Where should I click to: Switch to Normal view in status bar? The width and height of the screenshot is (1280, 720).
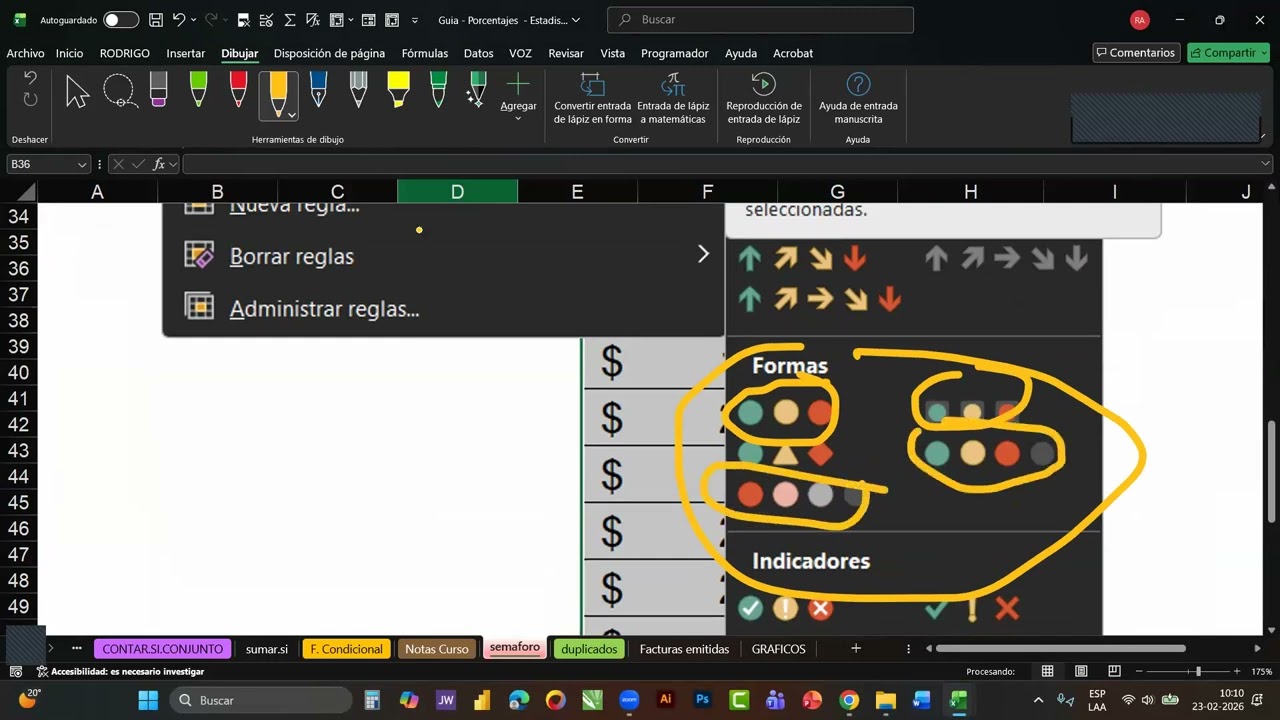1047,671
